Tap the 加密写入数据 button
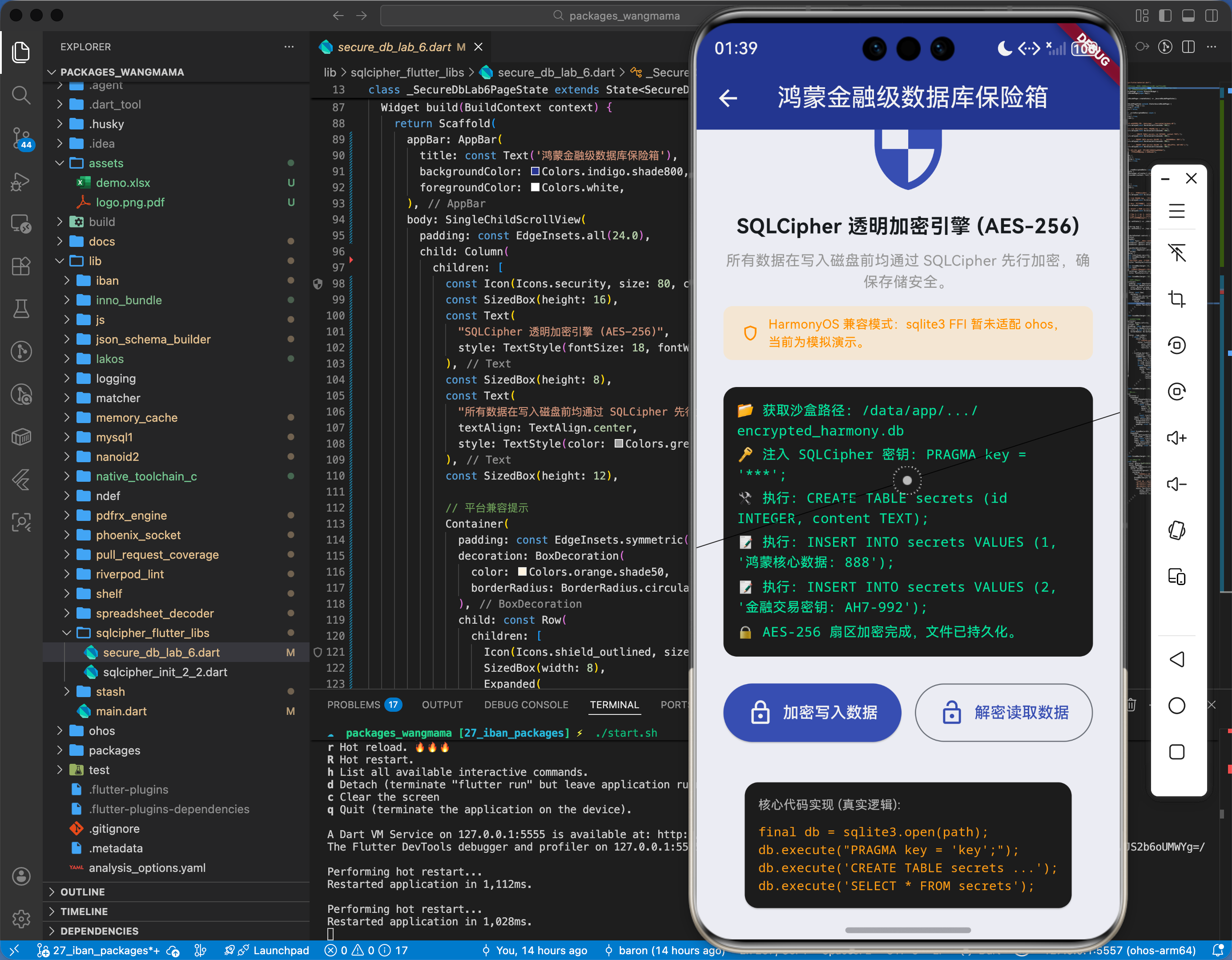This screenshot has width=1232, height=960. point(812,713)
